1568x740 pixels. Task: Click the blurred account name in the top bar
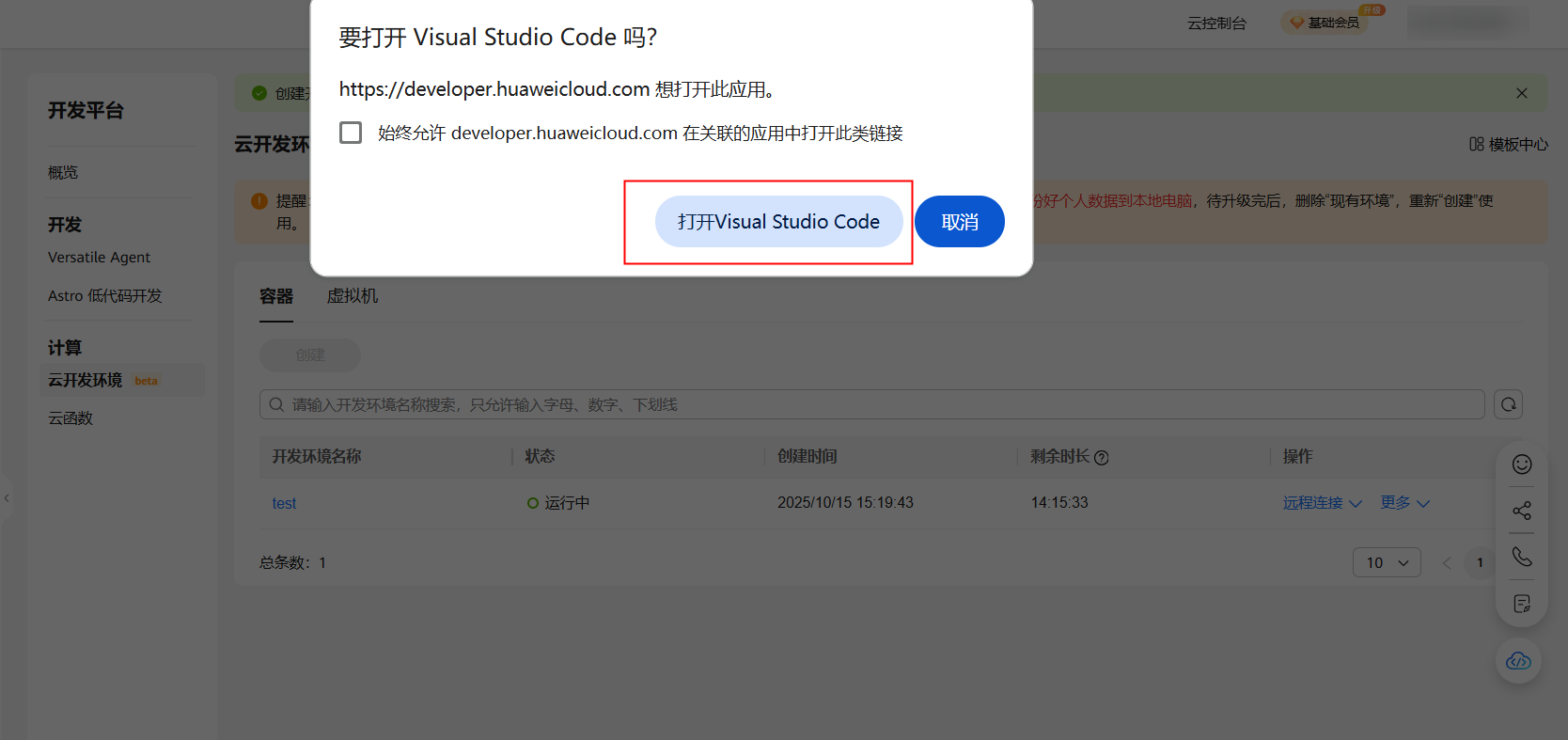click(1467, 23)
